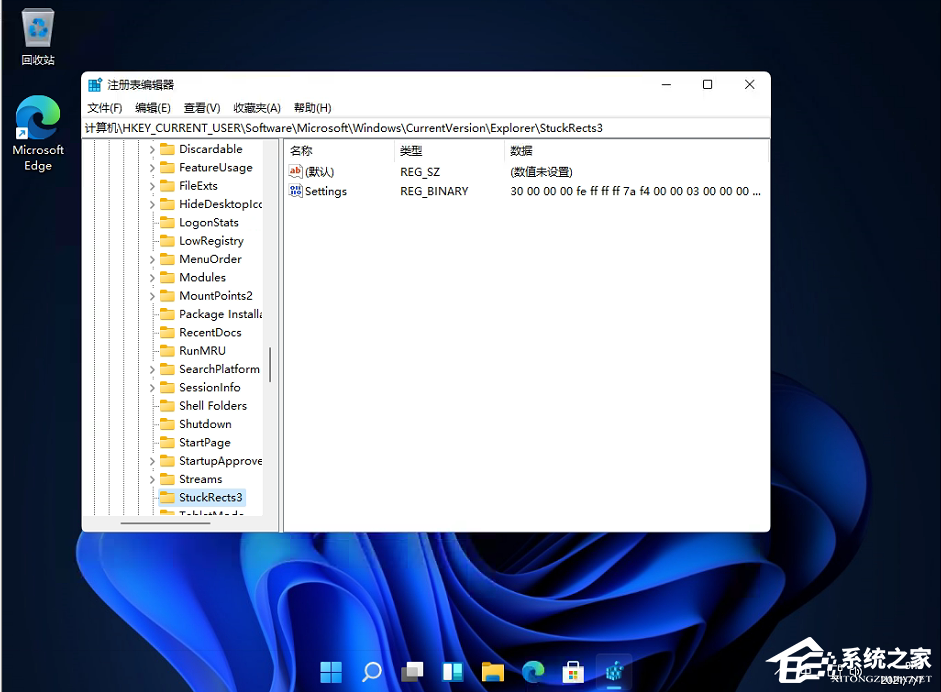
Task: Open Windows Search from the taskbar
Action: click(371, 671)
